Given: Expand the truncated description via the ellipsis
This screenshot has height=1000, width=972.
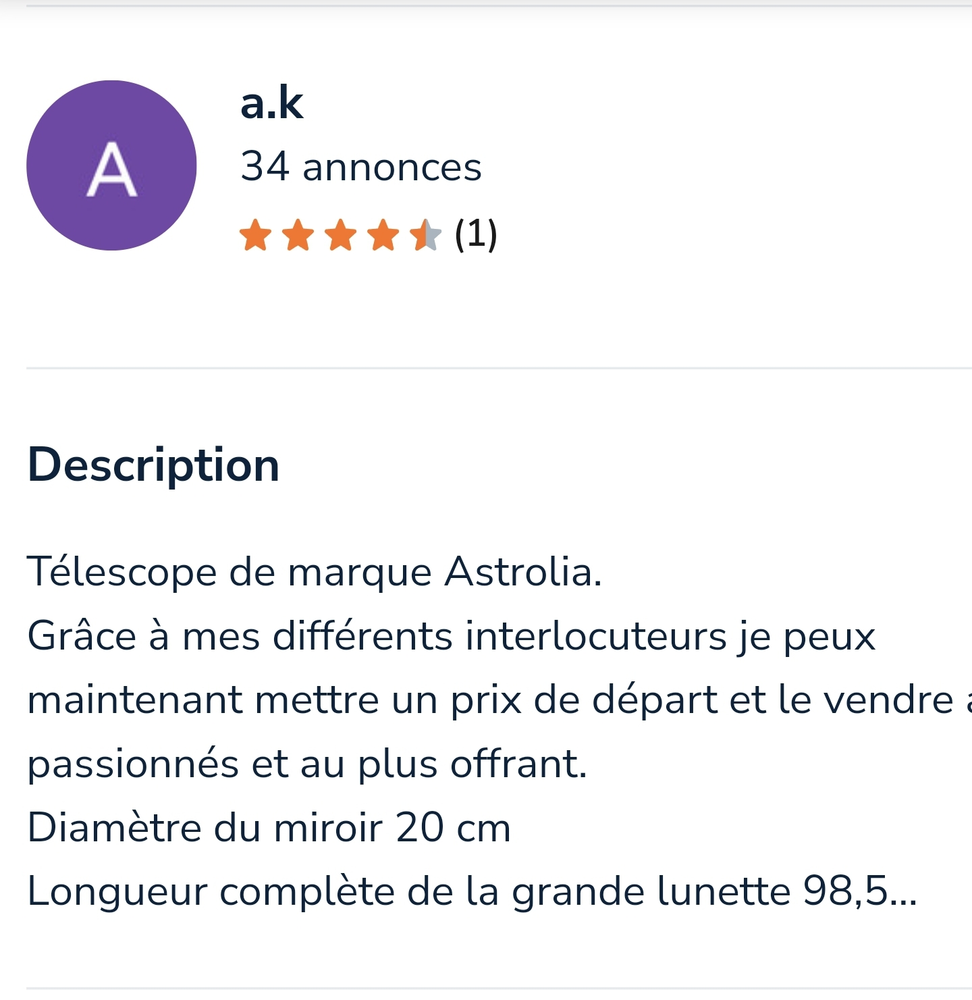Looking at the screenshot, I should (902, 894).
